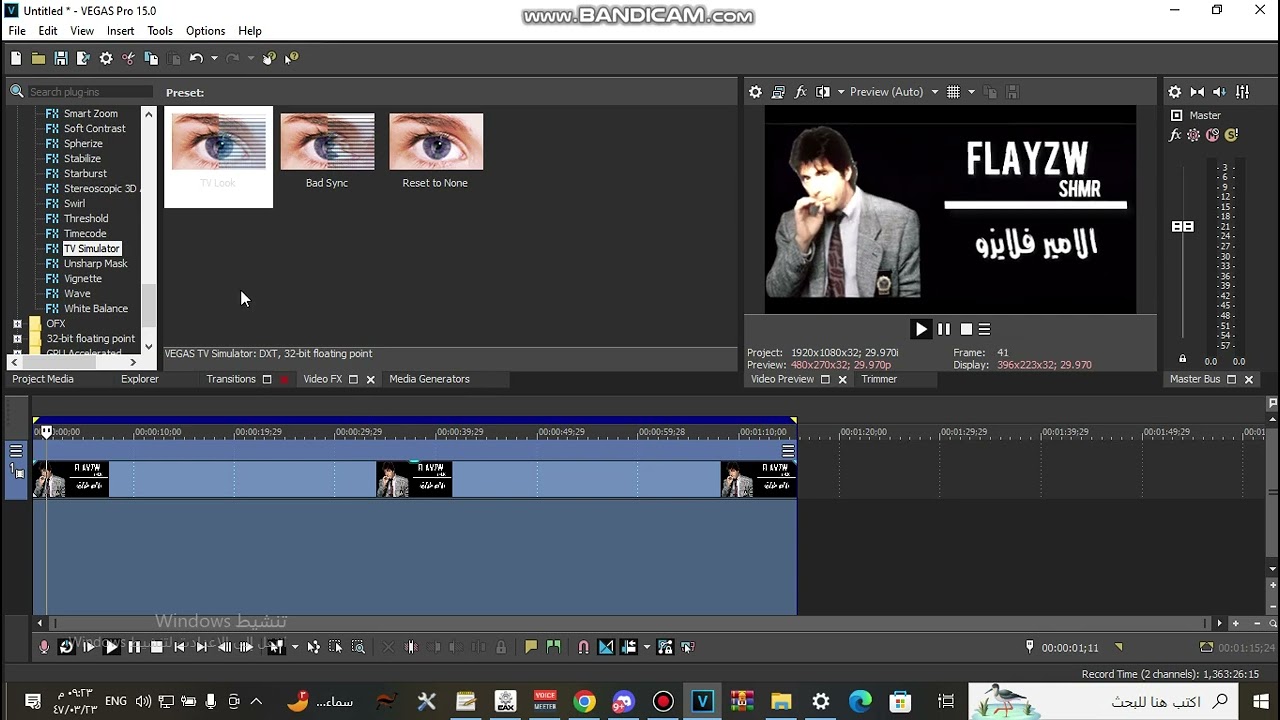The height and width of the screenshot is (720, 1280).
Task: Open interactive tutorials help icon
Action: tap(269, 59)
